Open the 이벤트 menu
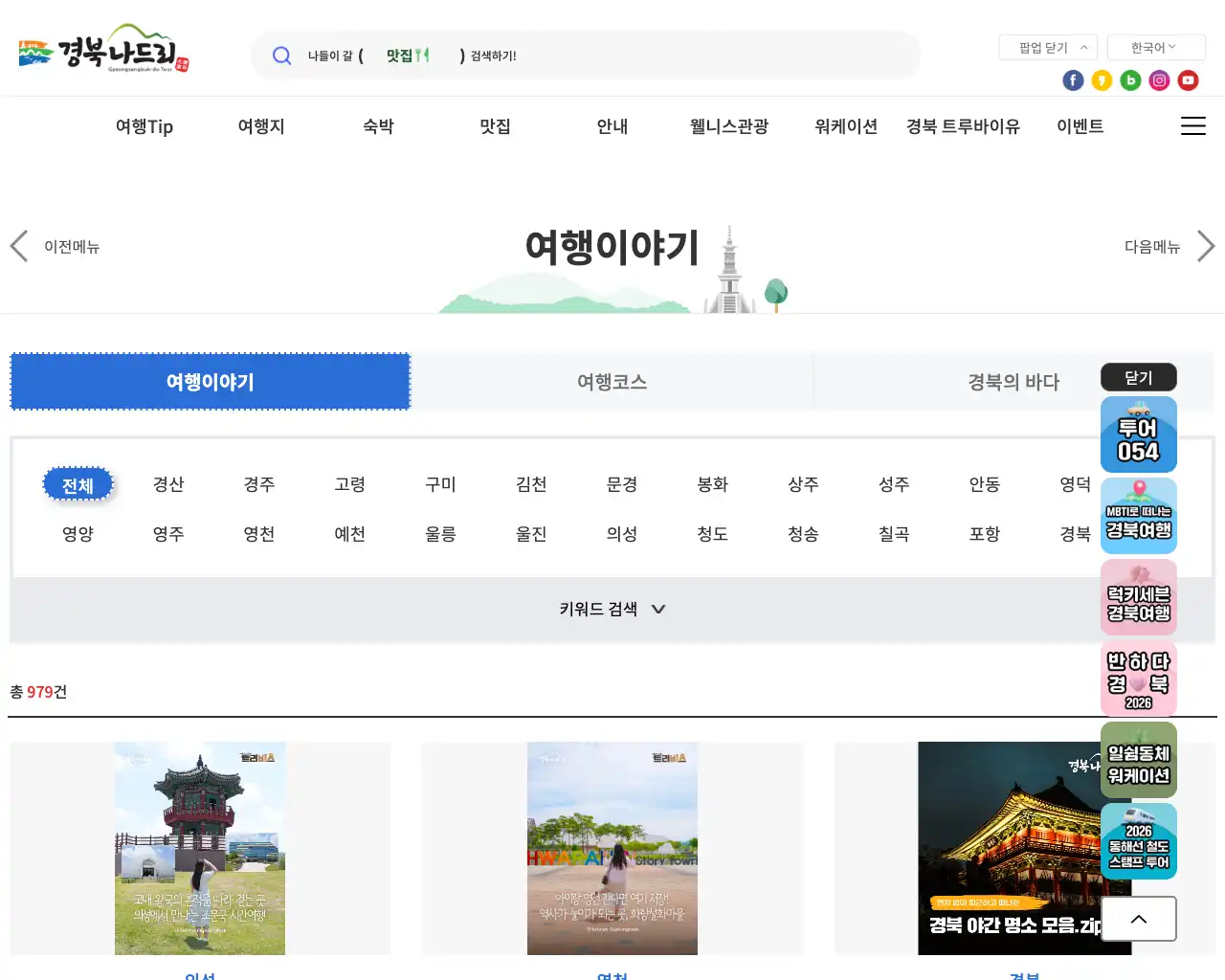The height and width of the screenshot is (980, 1225). coord(1080,126)
